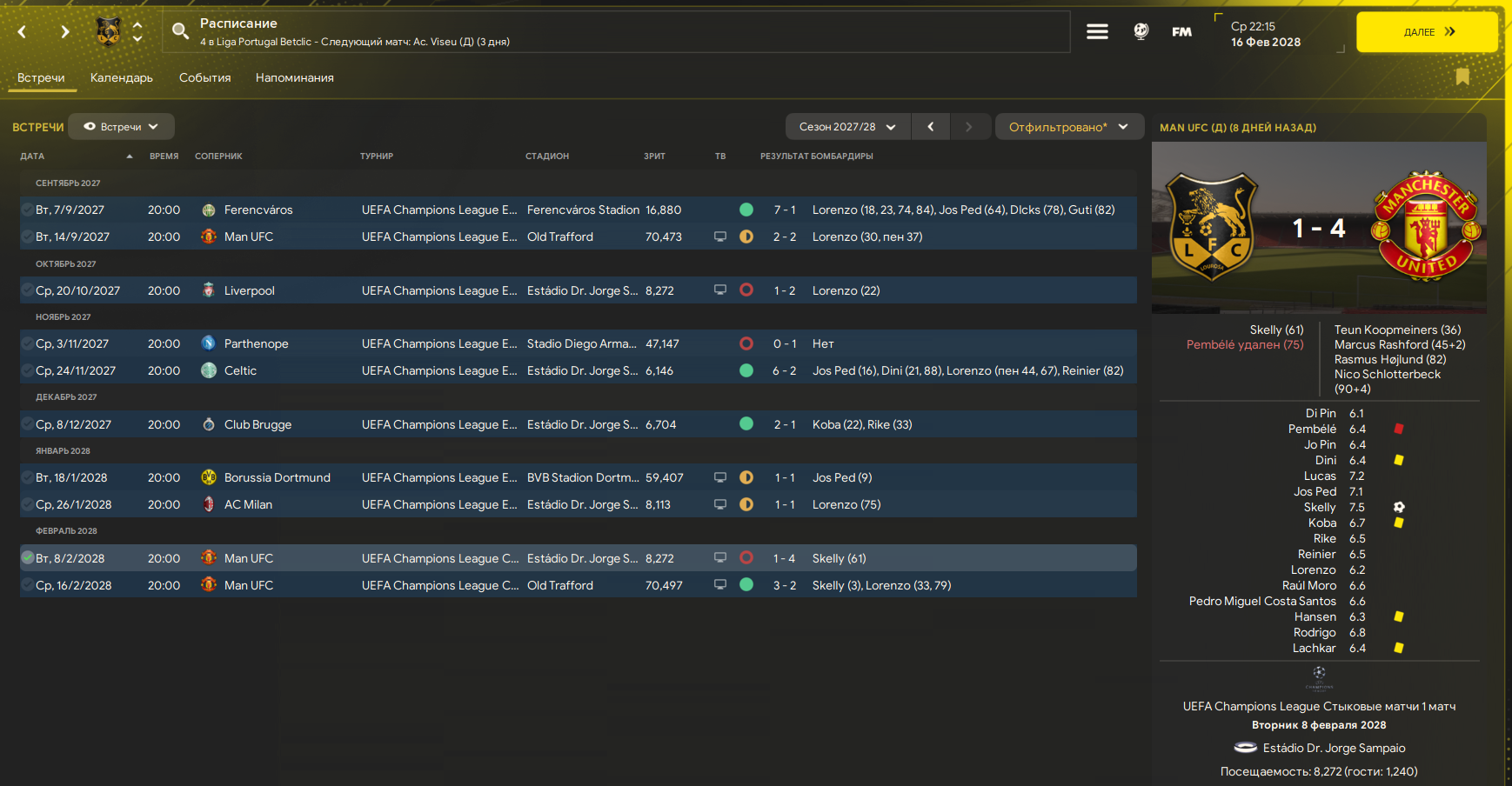The height and width of the screenshot is (786, 1512).
Task: Open the hamburger main menu
Action: pyautogui.click(x=1097, y=32)
